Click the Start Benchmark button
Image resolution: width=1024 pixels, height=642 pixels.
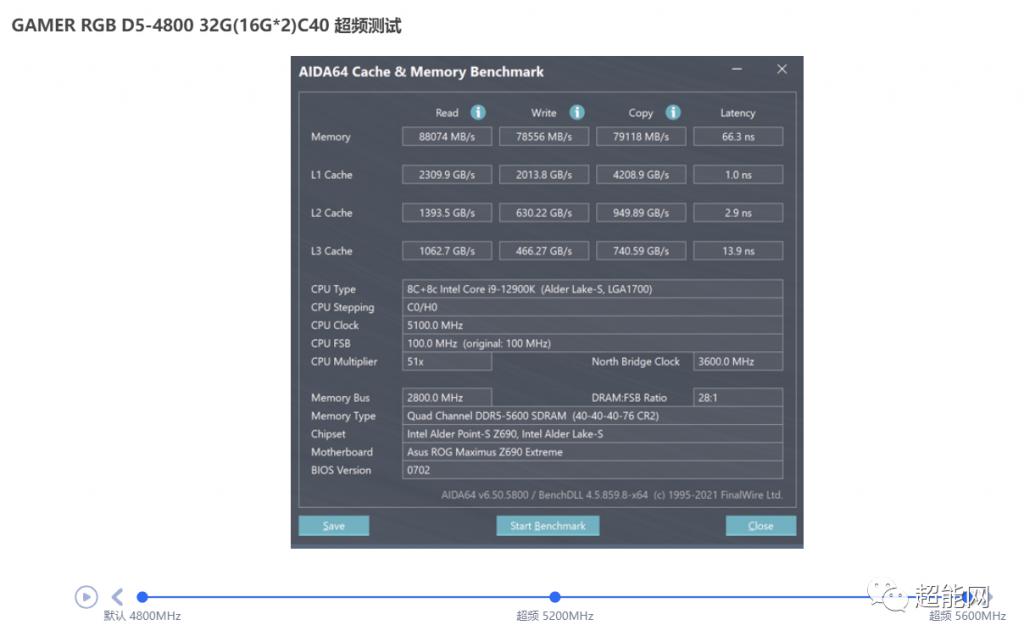point(548,526)
